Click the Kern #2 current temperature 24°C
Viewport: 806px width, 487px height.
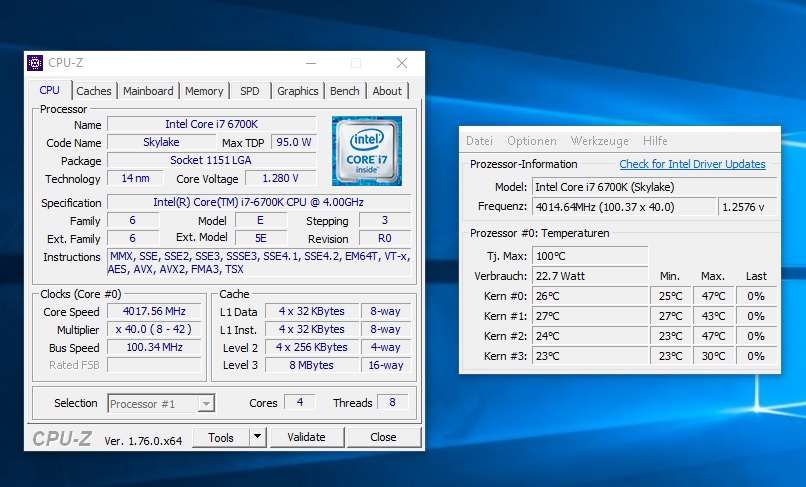click(x=590, y=336)
